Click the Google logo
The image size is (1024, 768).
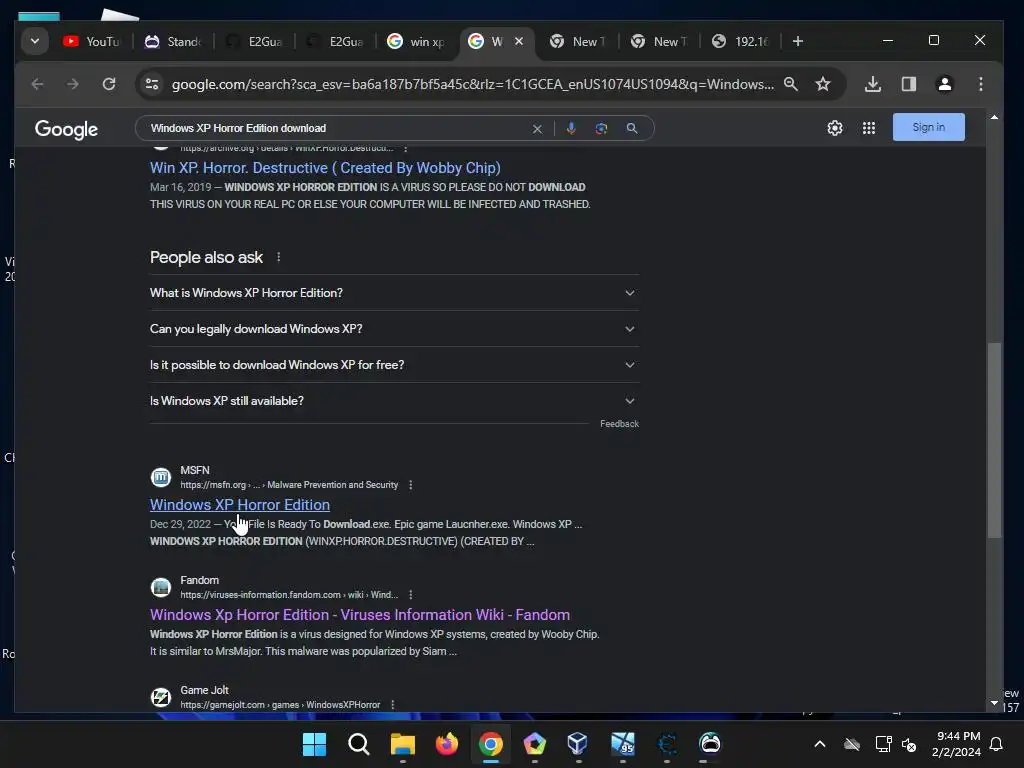(67, 129)
